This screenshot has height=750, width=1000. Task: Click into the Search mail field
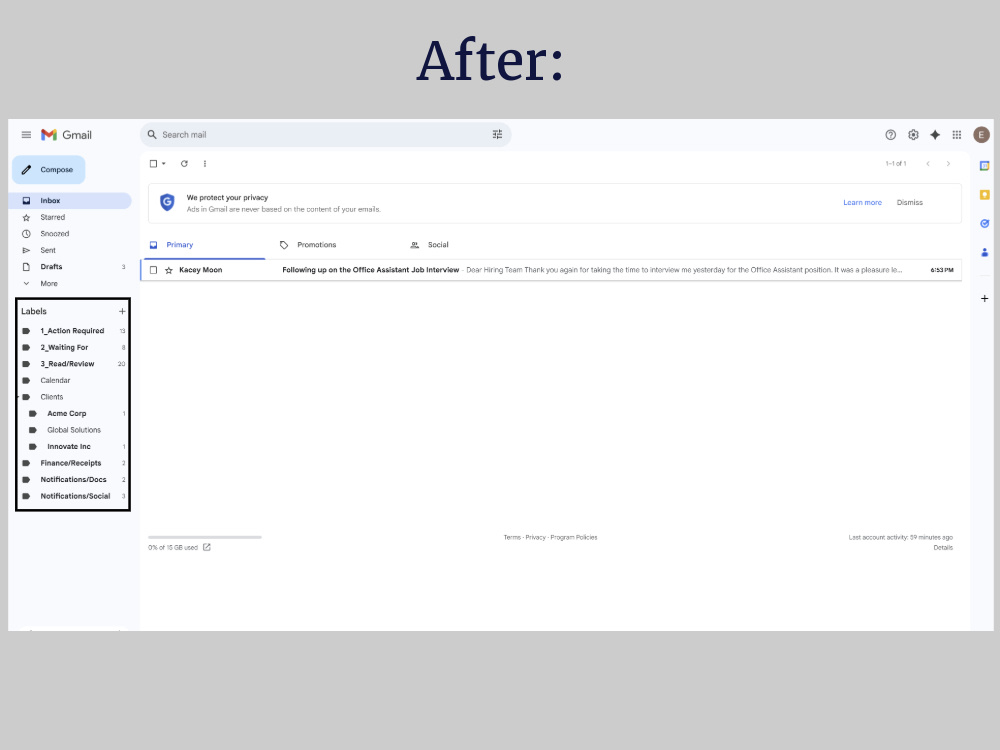[325, 135]
